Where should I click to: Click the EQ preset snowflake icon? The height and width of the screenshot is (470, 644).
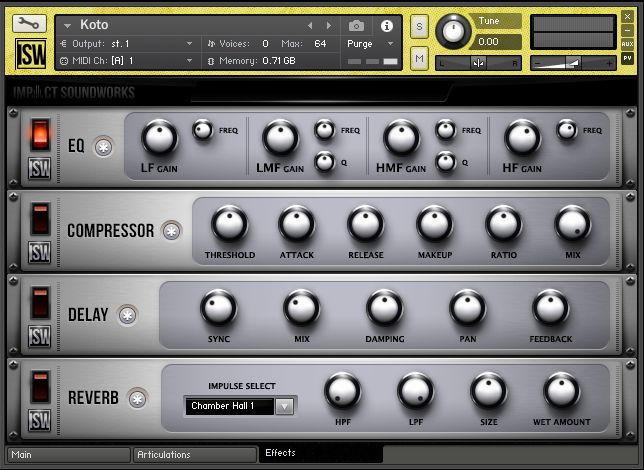coord(104,147)
